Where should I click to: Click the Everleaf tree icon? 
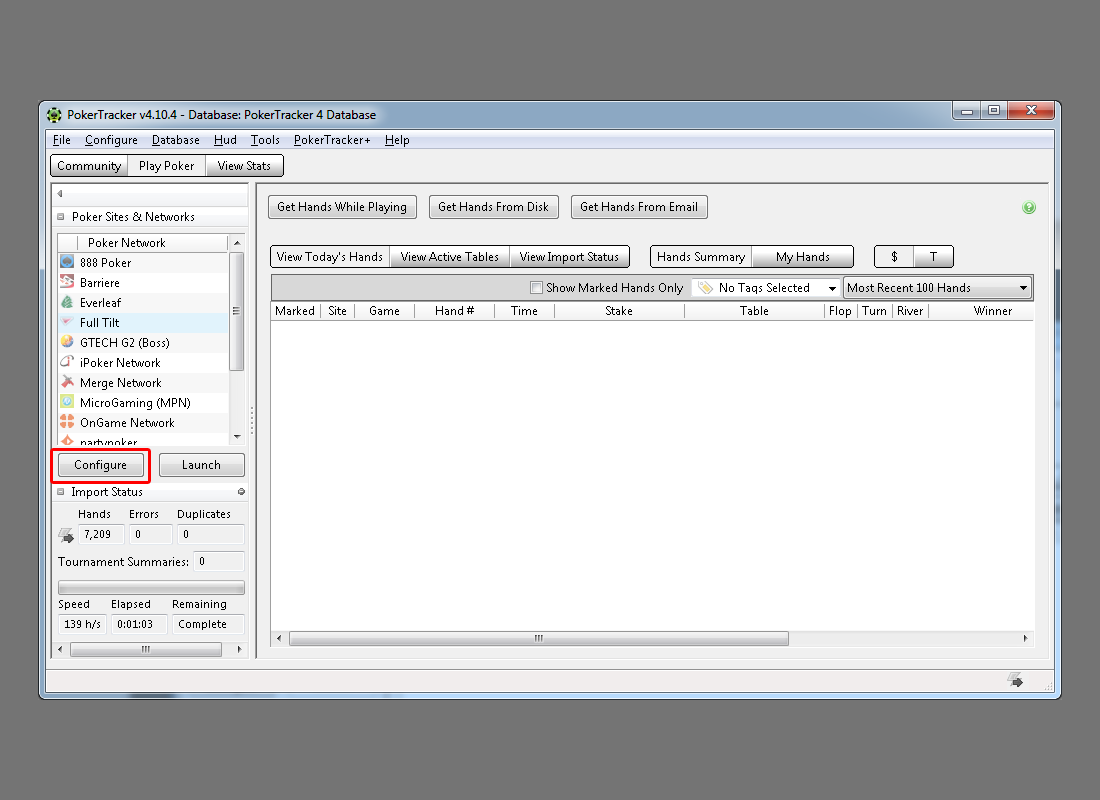67,302
